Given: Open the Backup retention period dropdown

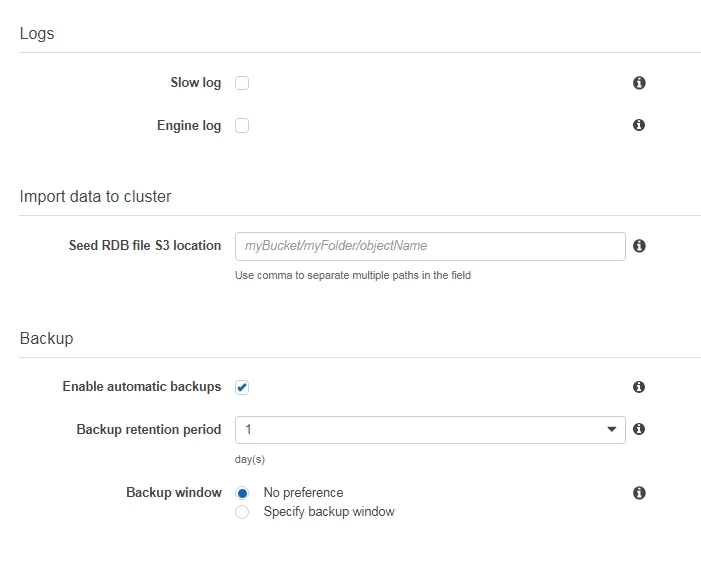Looking at the screenshot, I should 430,430.
